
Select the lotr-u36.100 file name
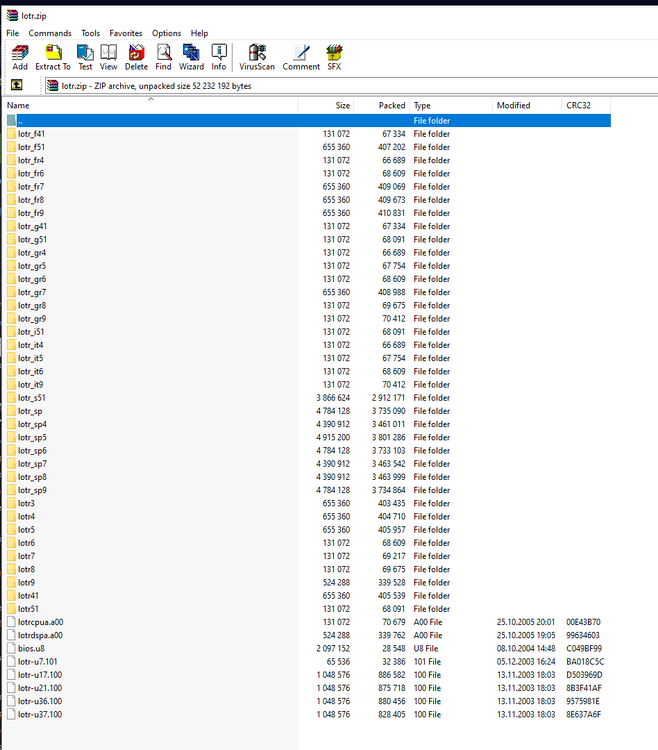[x=40, y=701]
